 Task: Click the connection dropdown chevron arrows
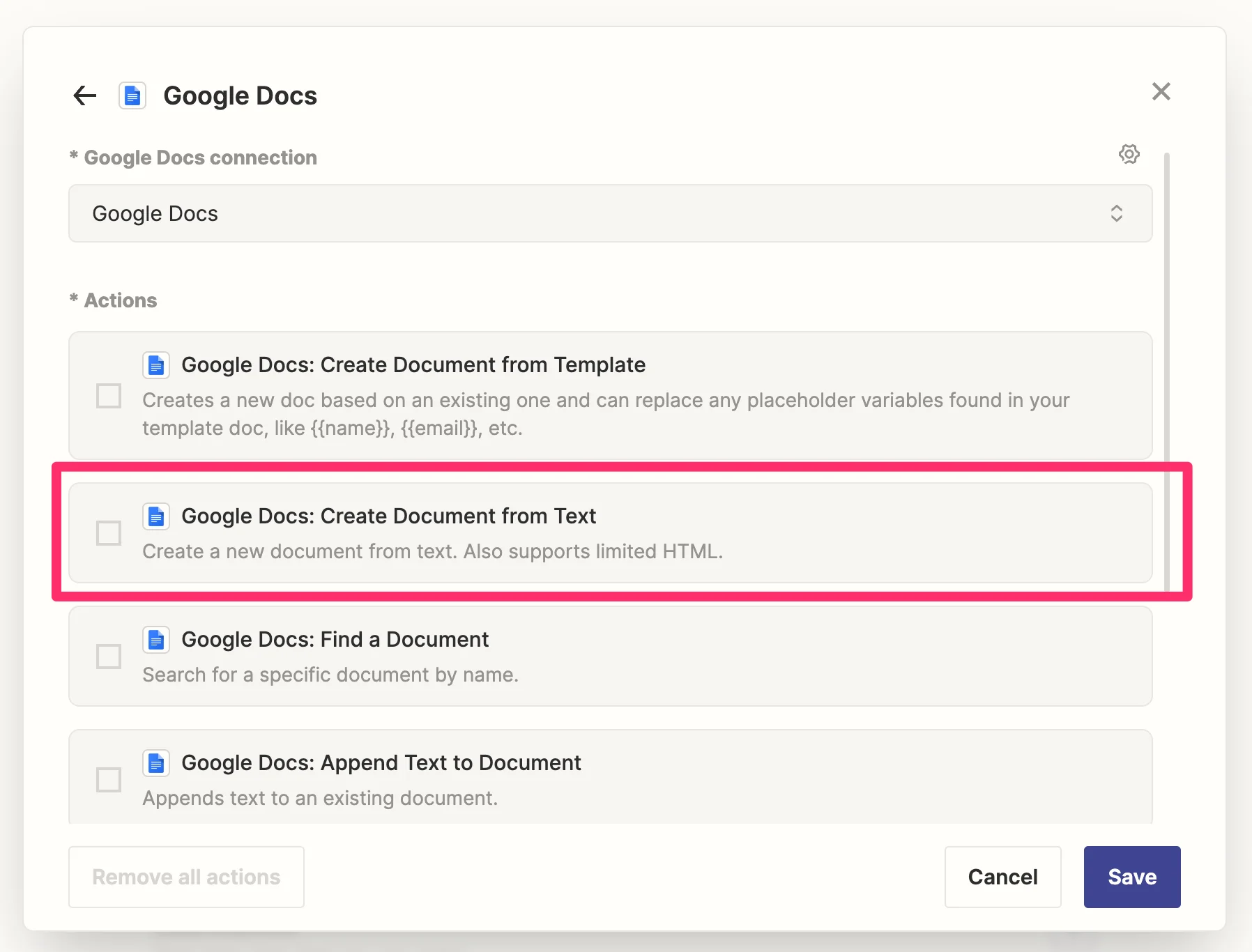[1116, 213]
